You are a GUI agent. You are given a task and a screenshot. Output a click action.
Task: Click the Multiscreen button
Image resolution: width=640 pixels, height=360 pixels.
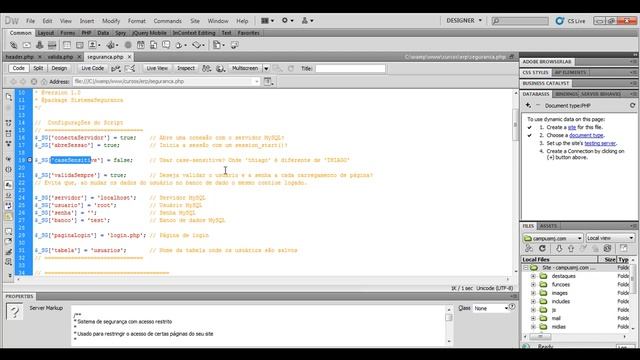[245, 68]
